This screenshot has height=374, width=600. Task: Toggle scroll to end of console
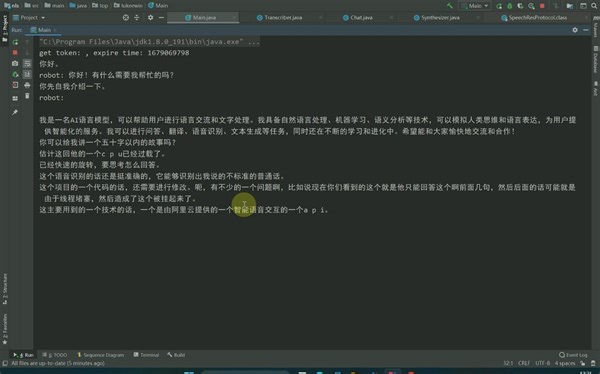[x=27, y=74]
